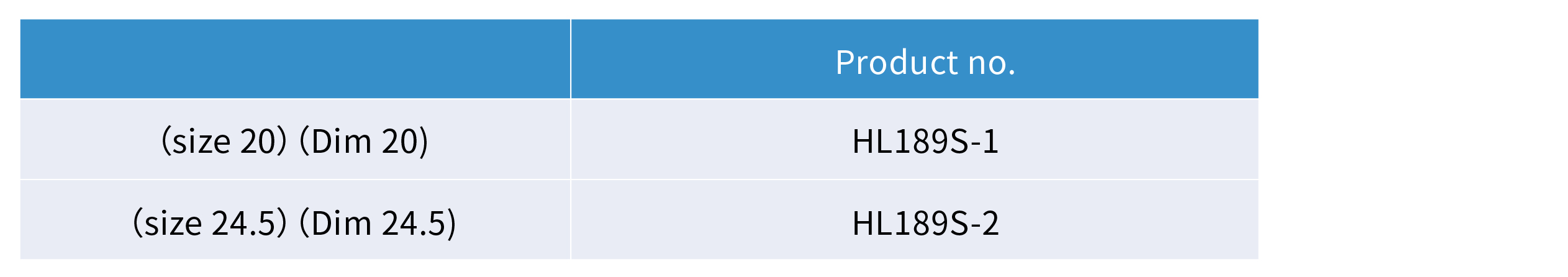Click the -2 suffix of HL189S-2

click(x=985, y=223)
